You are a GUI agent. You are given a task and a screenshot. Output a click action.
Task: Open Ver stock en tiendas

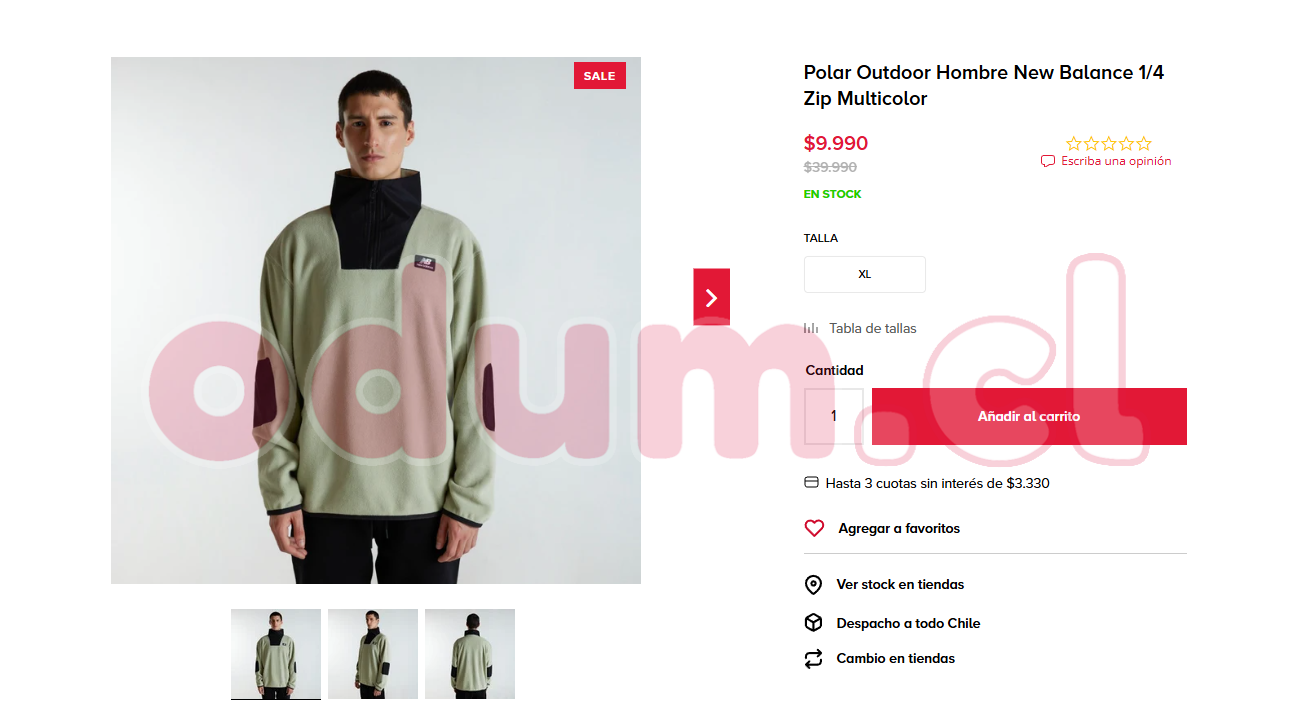click(x=900, y=585)
